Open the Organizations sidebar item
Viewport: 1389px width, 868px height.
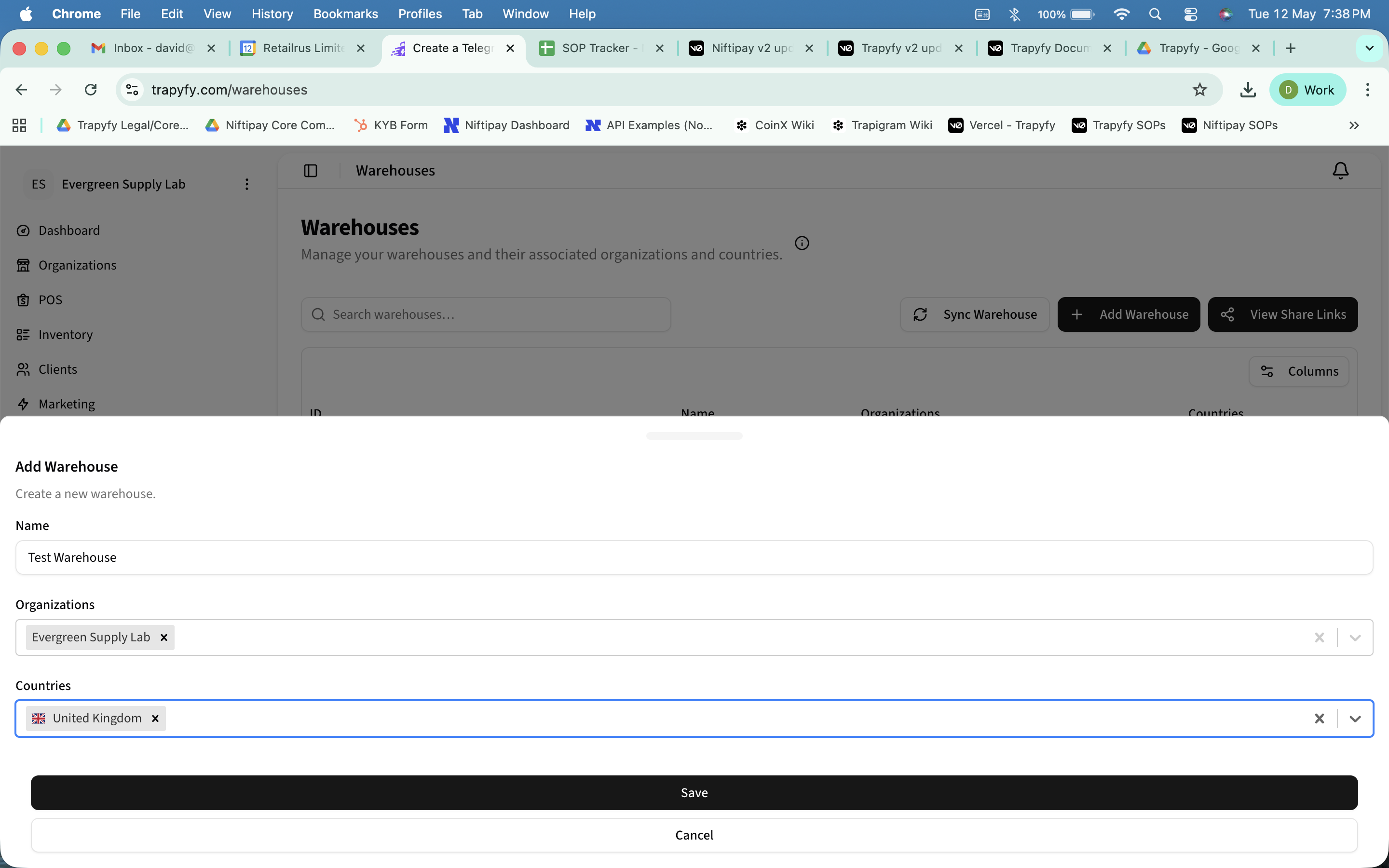coord(78,265)
